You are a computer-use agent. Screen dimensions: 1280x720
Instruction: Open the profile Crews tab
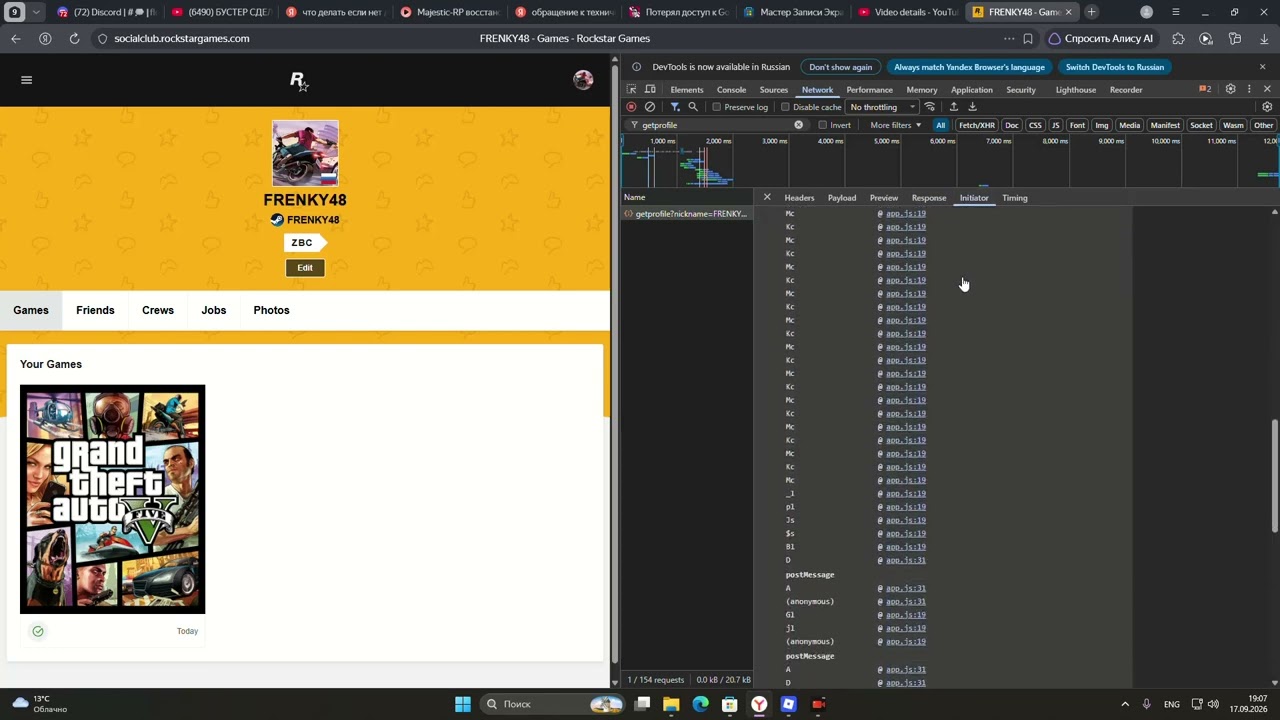click(158, 310)
